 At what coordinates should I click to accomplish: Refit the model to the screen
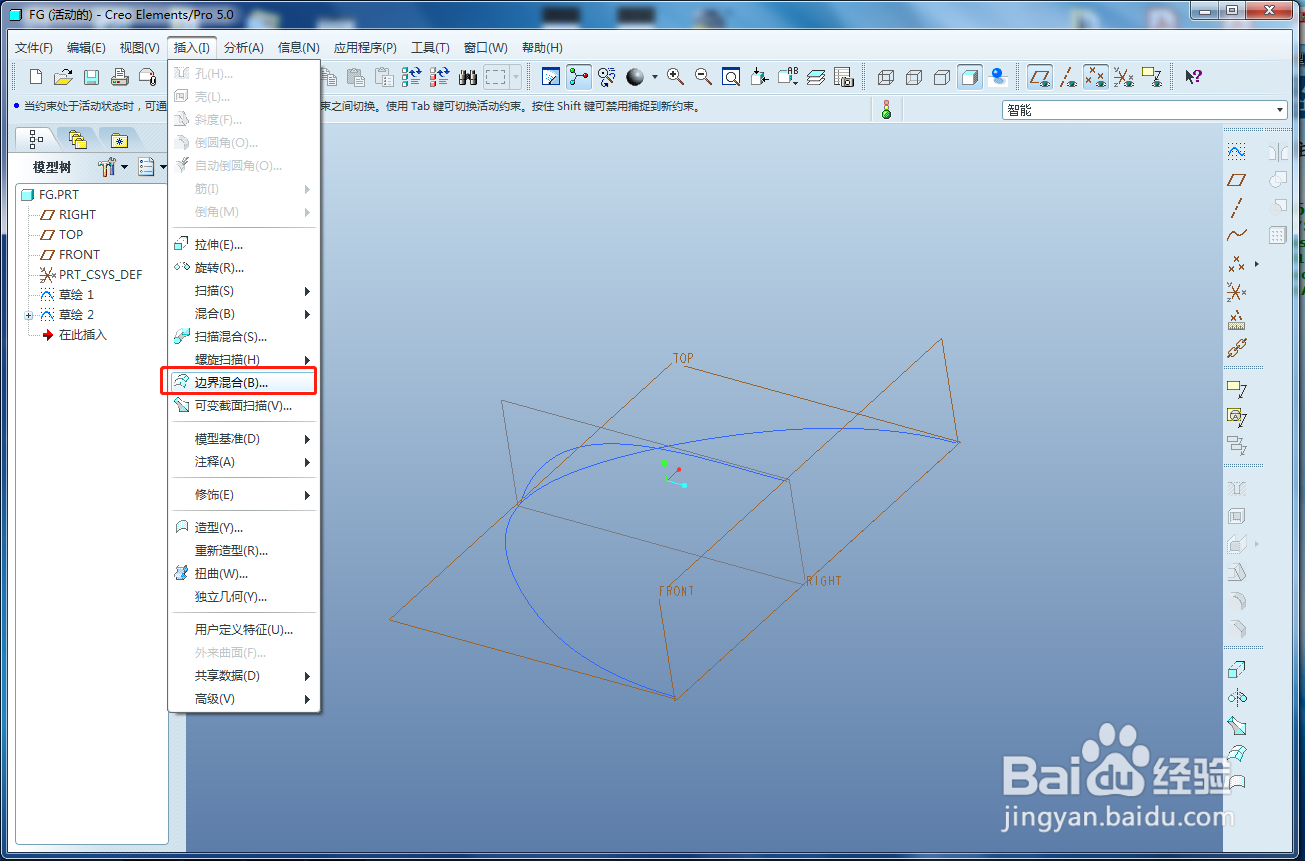point(732,77)
